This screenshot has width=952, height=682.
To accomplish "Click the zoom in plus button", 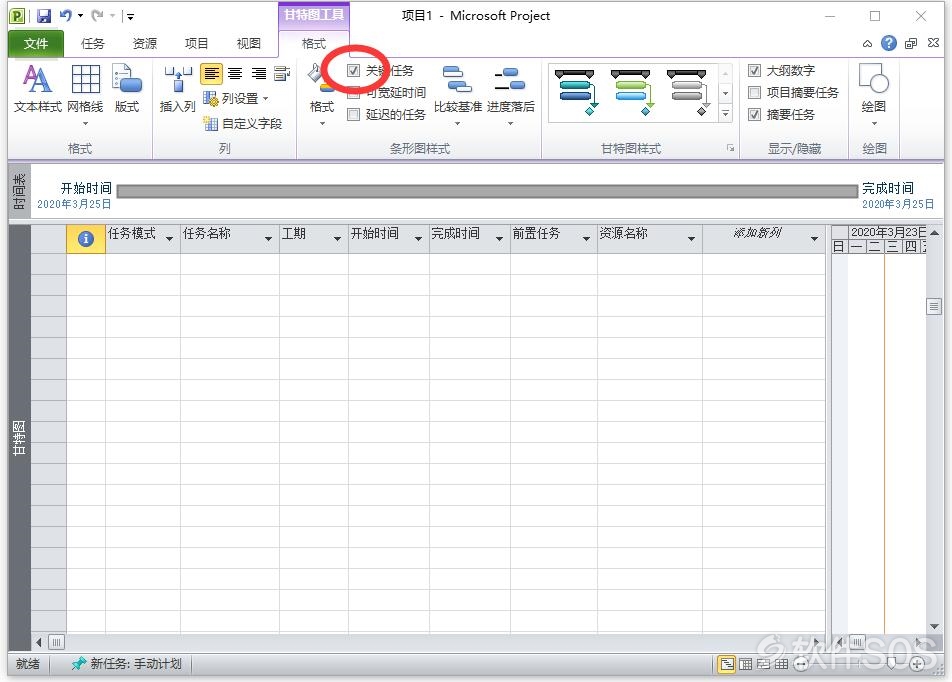I will click(x=917, y=664).
